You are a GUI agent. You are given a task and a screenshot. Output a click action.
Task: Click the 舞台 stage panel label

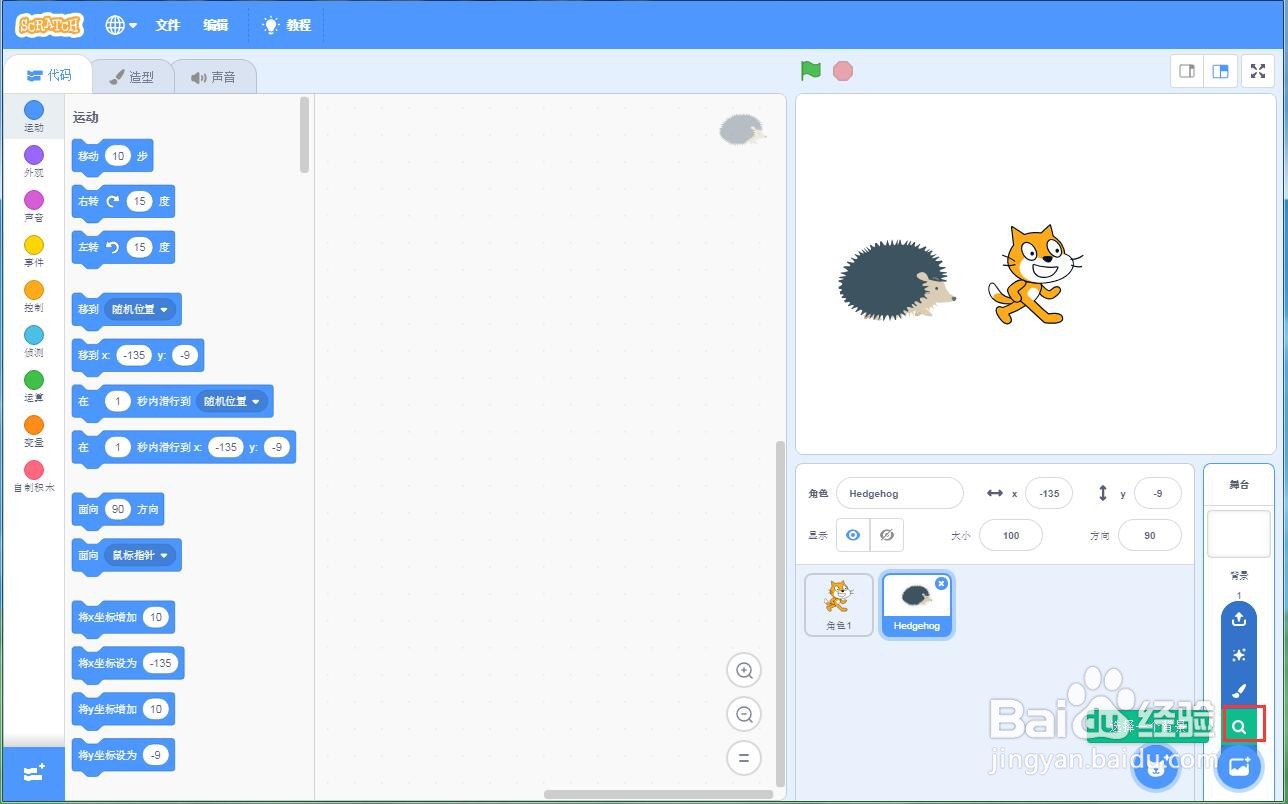[x=1239, y=484]
